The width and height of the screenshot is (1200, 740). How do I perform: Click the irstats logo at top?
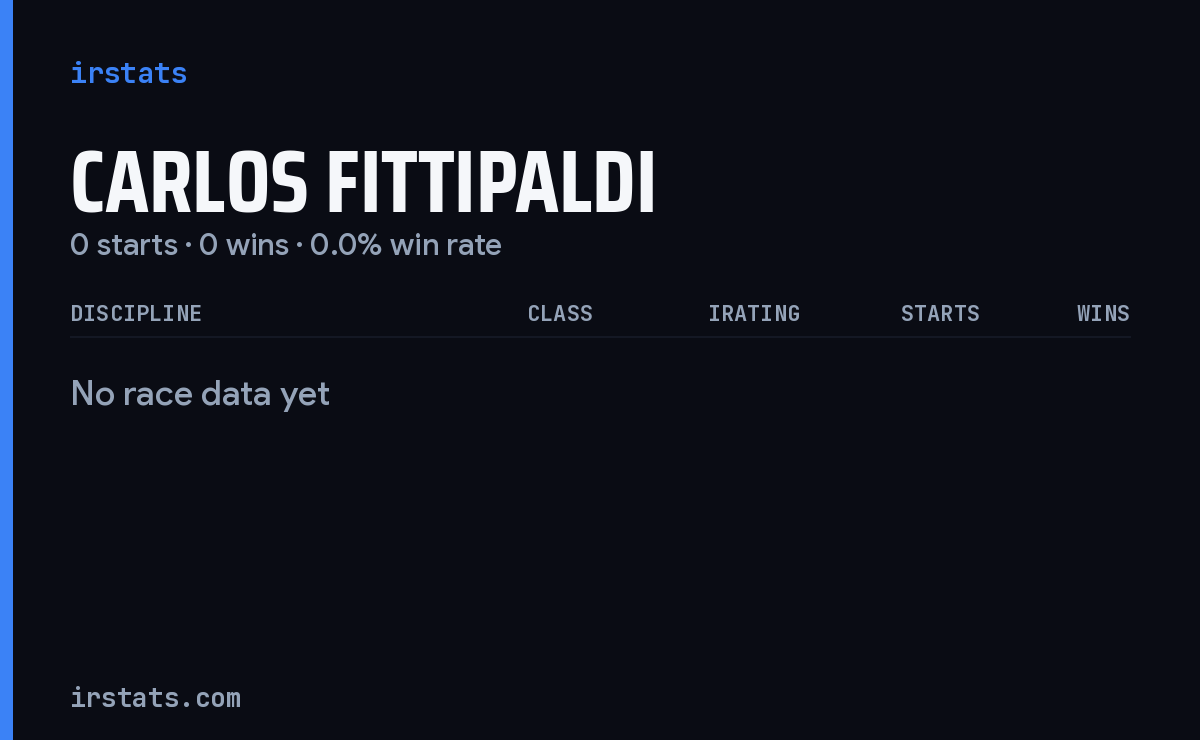pyautogui.click(x=128, y=73)
